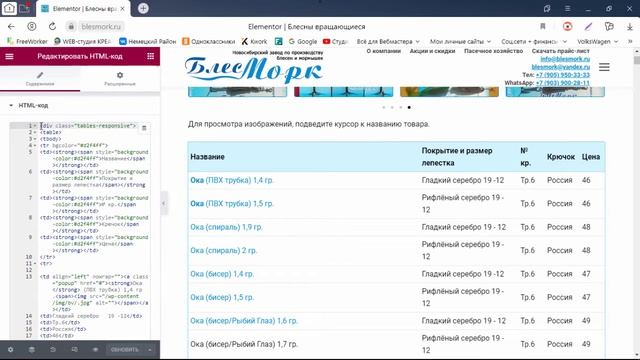
Task: Open the tab groups icon
Action: 25,8
